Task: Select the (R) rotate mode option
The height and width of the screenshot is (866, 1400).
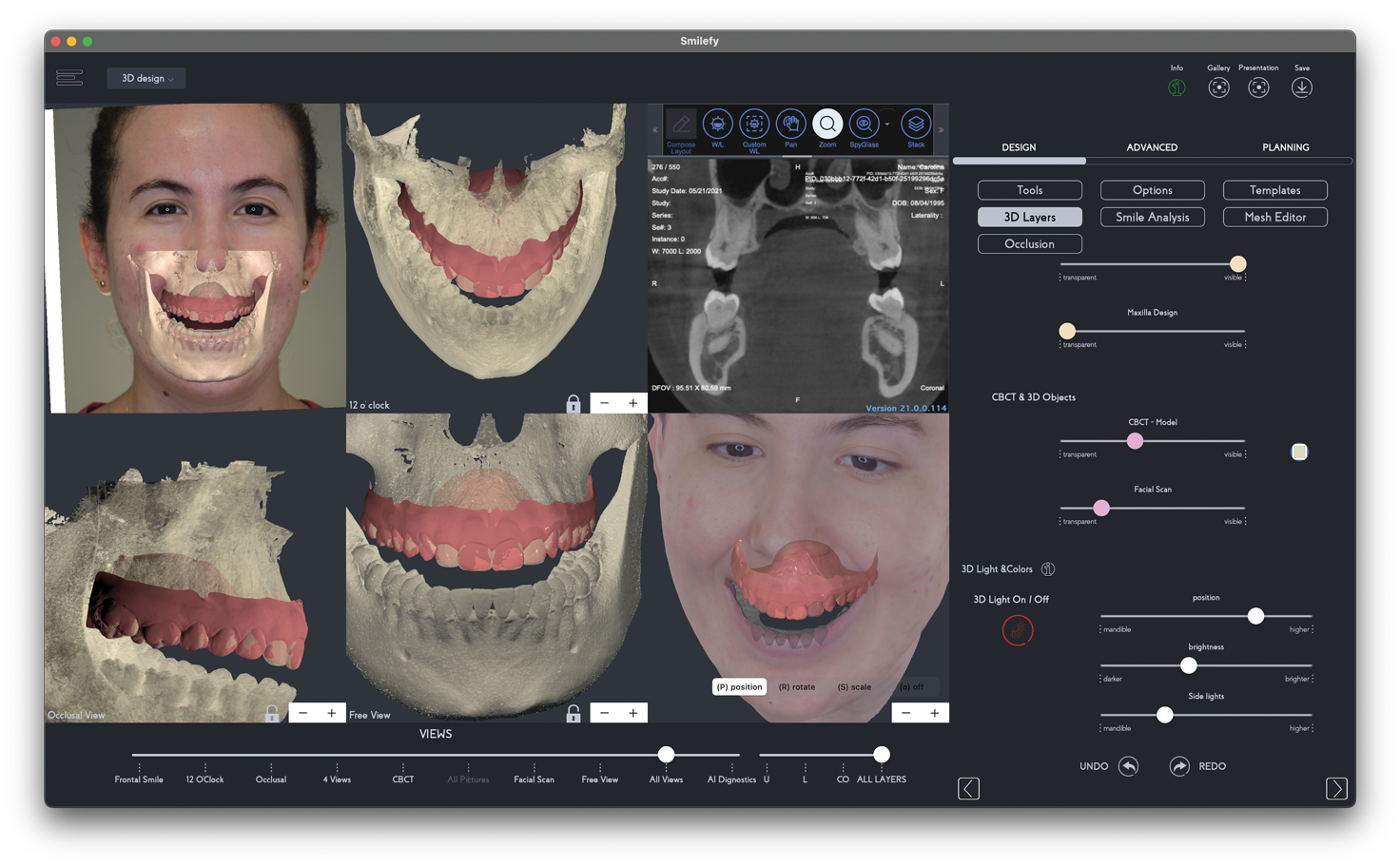Action: 796,686
